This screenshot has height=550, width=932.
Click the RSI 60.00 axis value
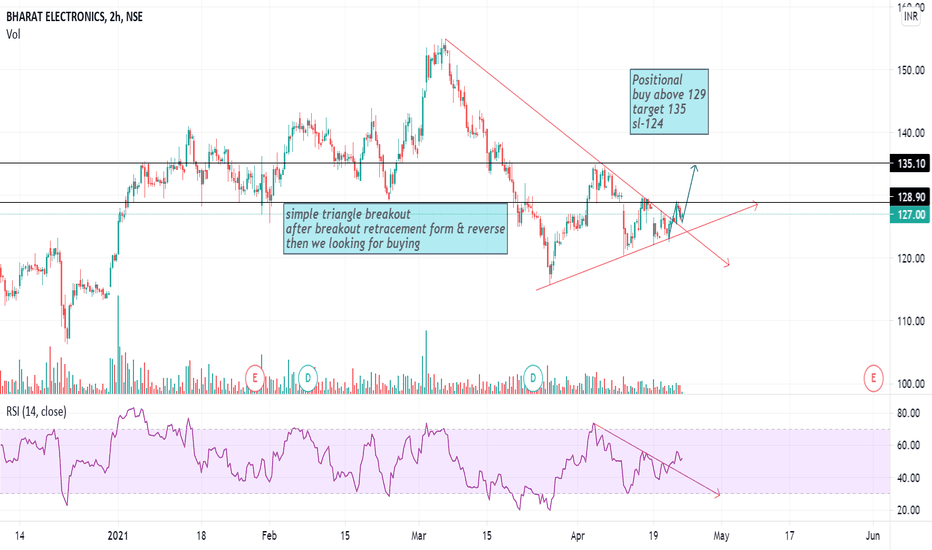tap(908, 445)
